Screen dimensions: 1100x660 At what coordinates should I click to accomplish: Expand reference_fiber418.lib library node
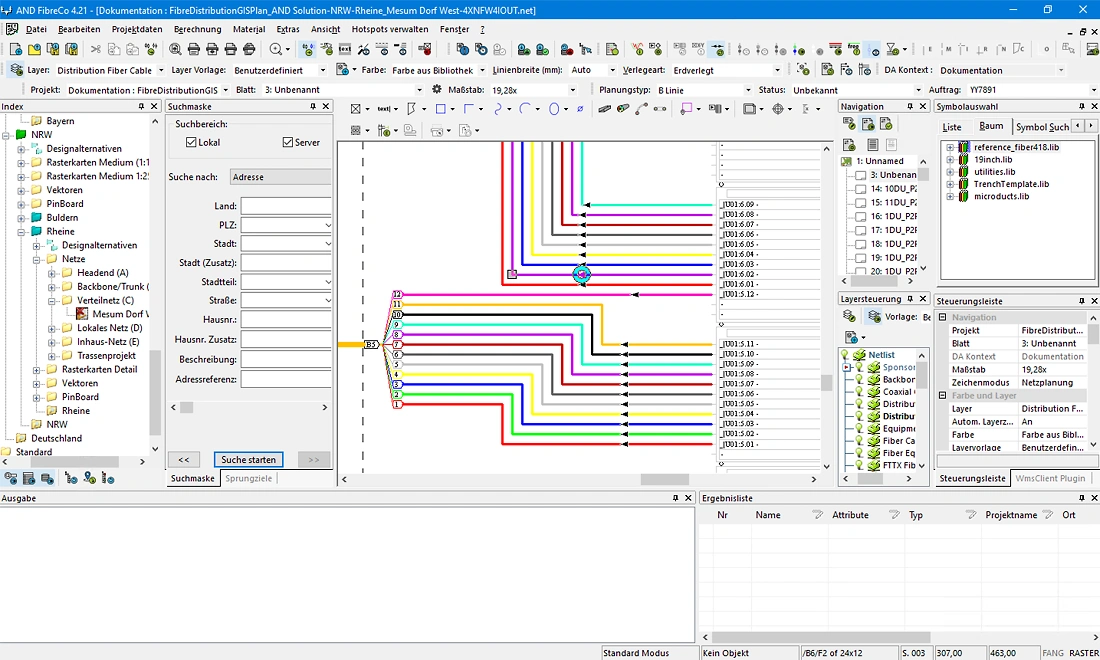[x=950, y=147]
